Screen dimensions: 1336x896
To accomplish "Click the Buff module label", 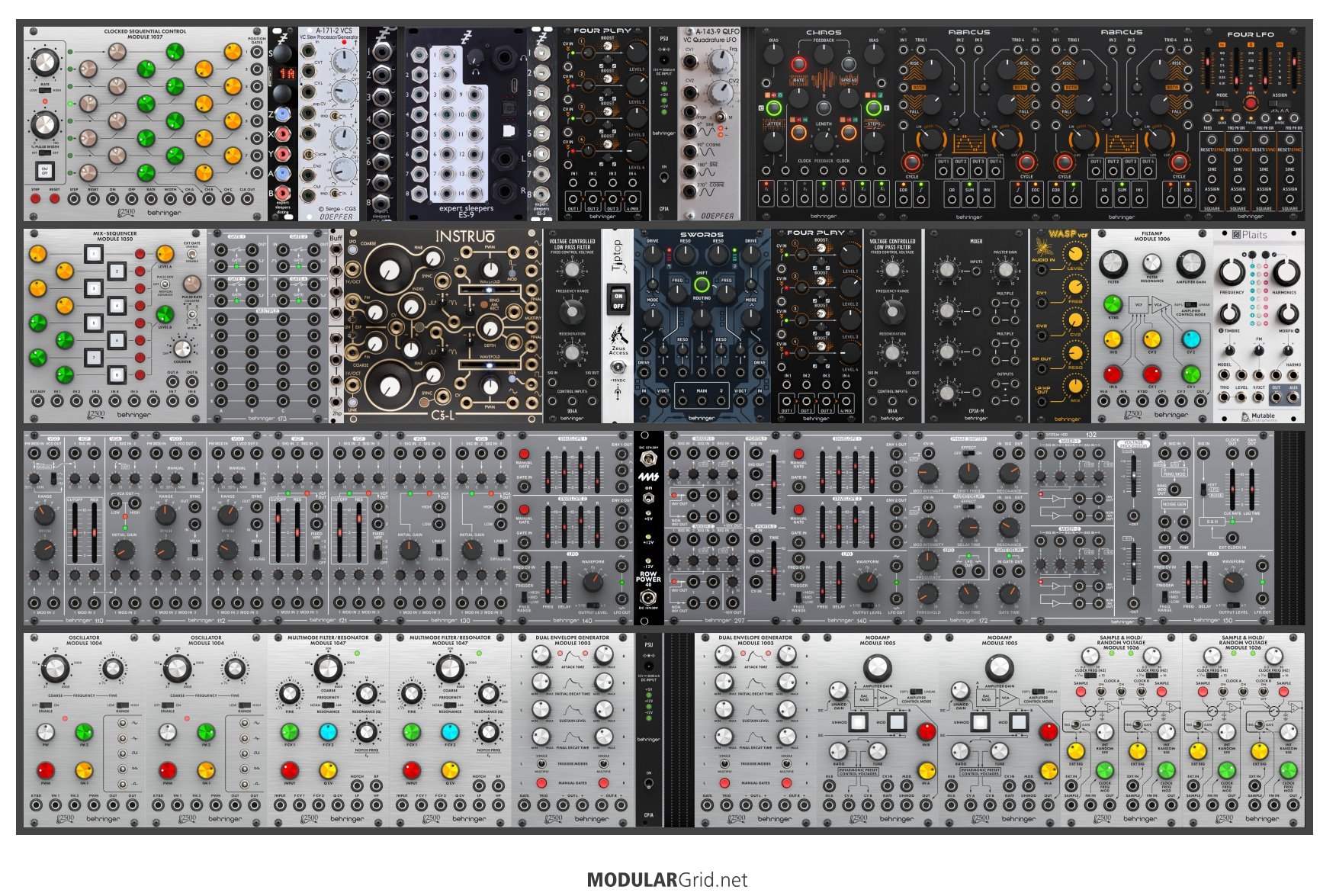I will 336,238.
